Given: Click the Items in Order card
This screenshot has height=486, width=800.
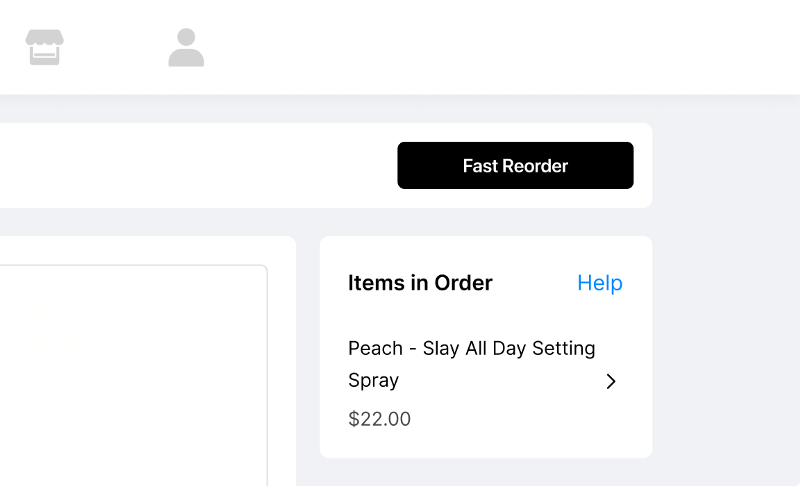Looking at the screenshot, I should point(486,347).
